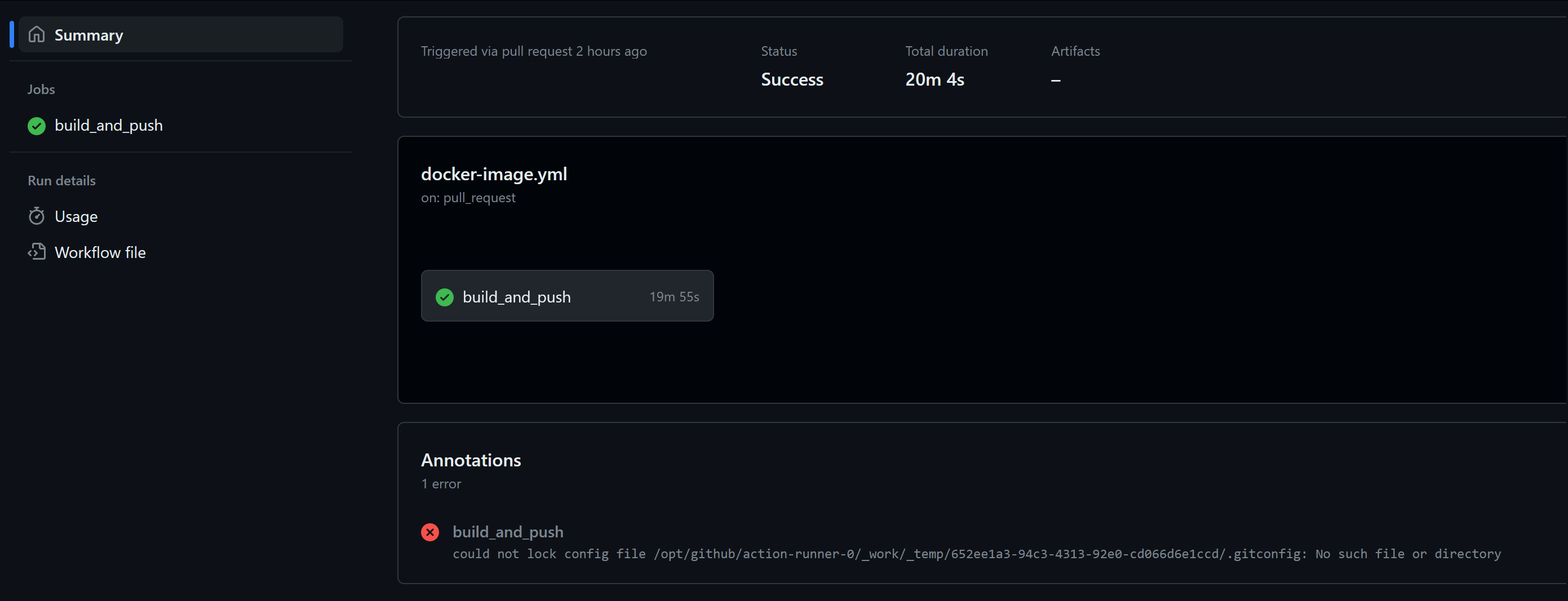Screen dimensions: 1568x601
Task: Switch to the Summary view
Action: tap(89, 35)
